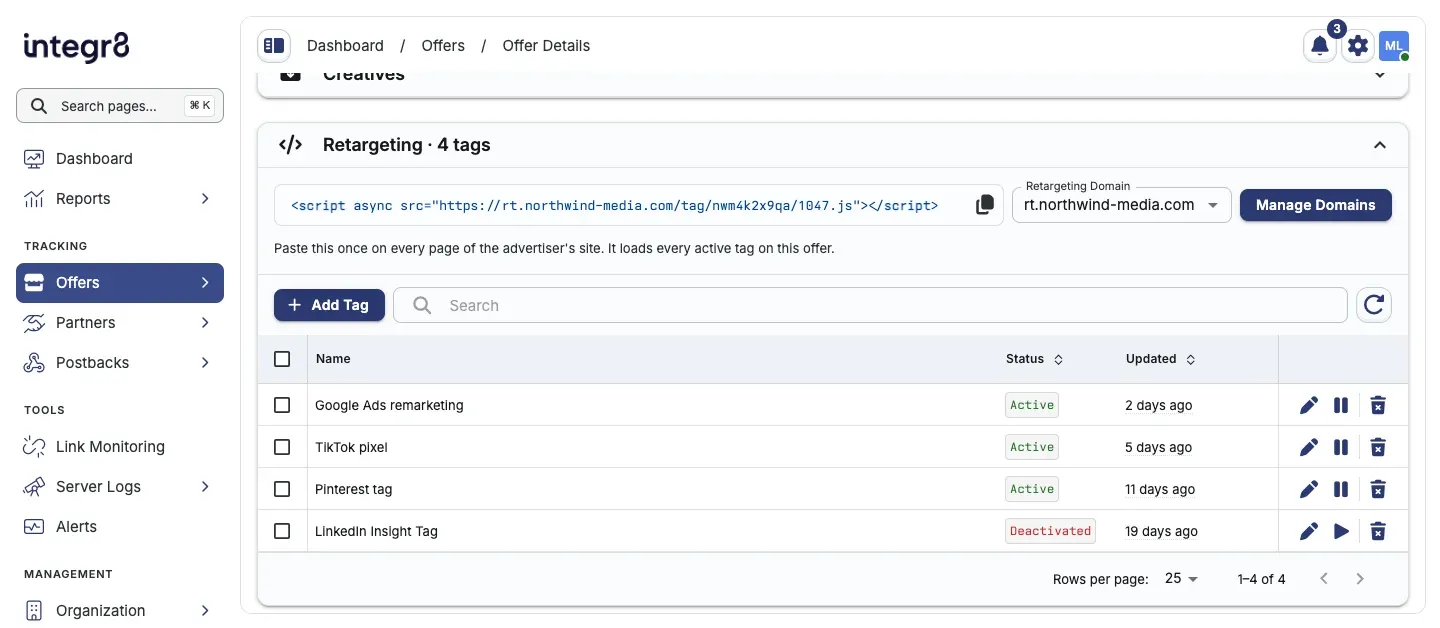Expand the Creatives section chevron
This screenshot has height=628, width=1440.
(1380, 74)
